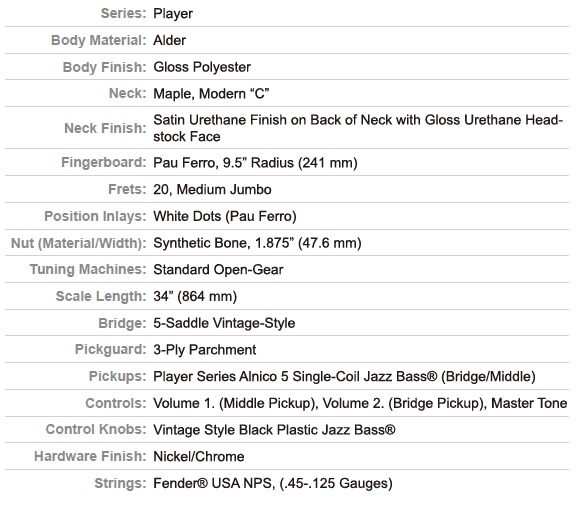This screenshot has height=508, width=584.
Task: Select the Player Series Alnico 5 pickups text
Action: tap(345, 377)
